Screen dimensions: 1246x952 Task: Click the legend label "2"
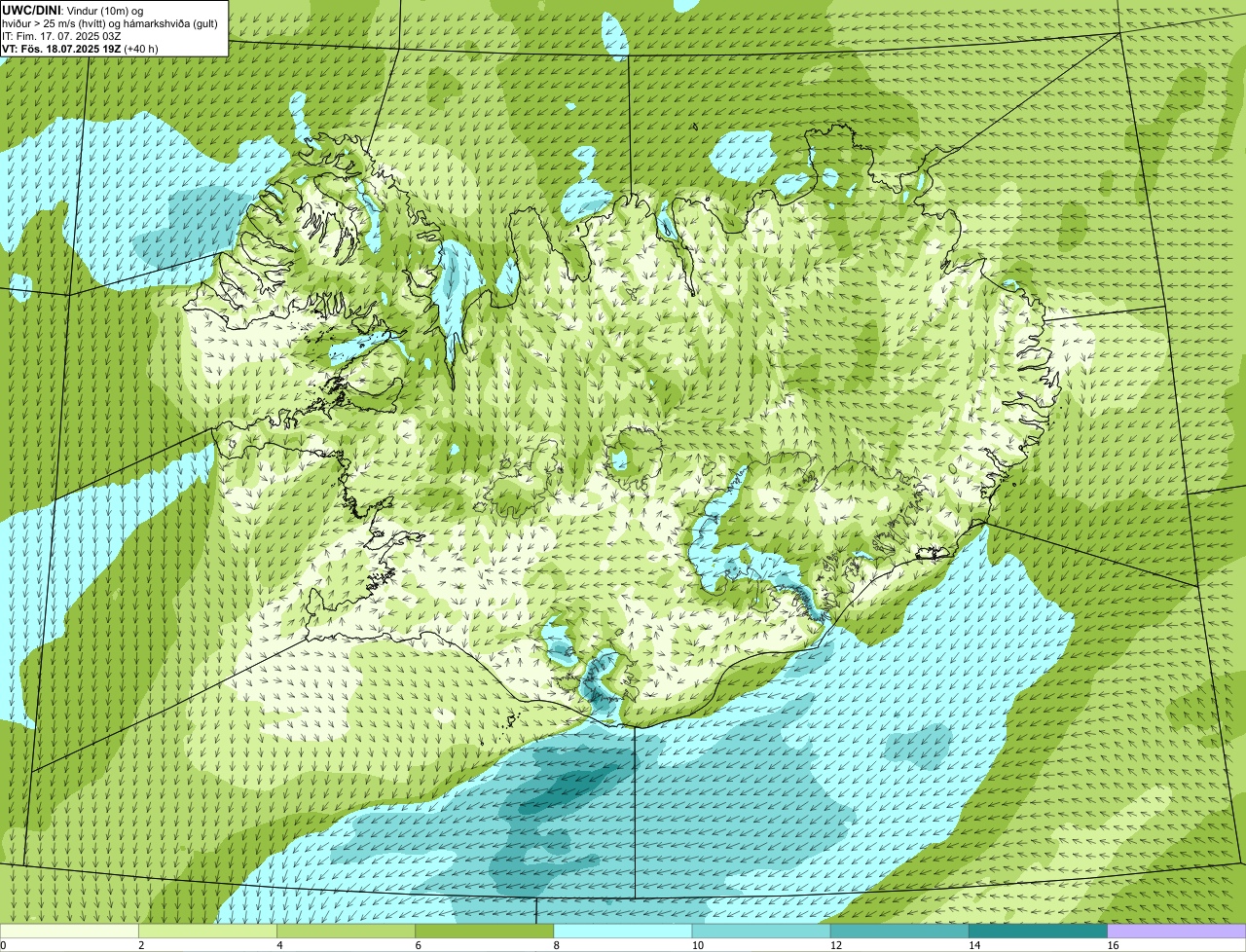(x=141, y=945)
